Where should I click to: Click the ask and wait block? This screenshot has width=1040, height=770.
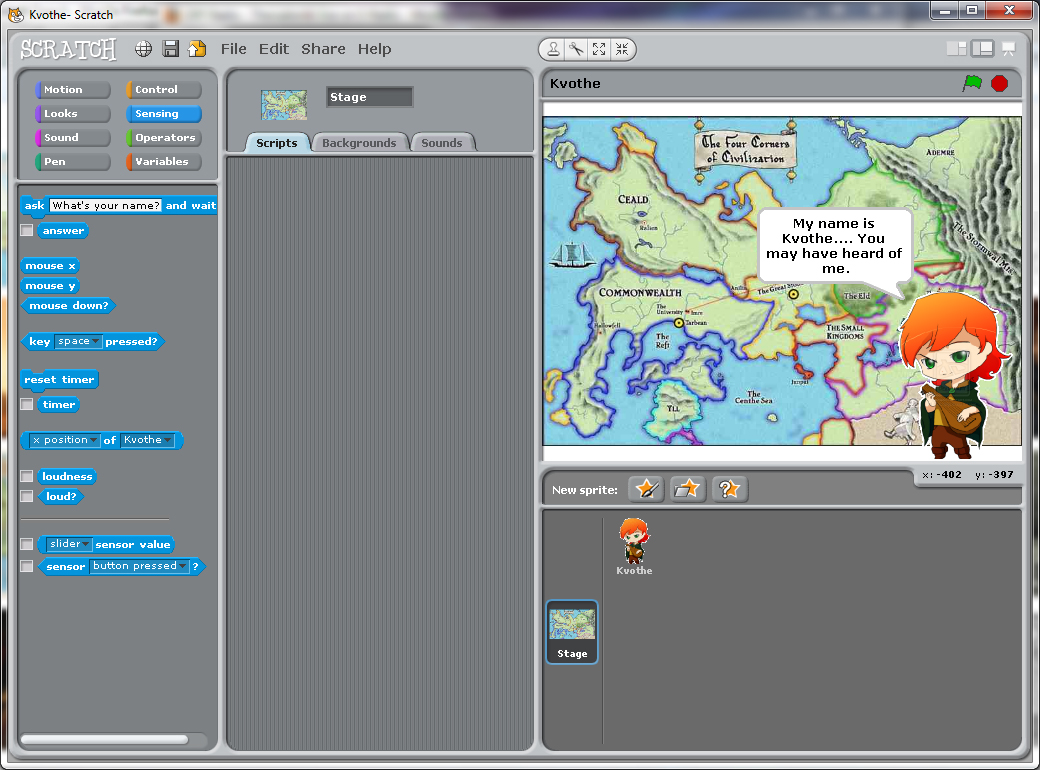point(119,206)
